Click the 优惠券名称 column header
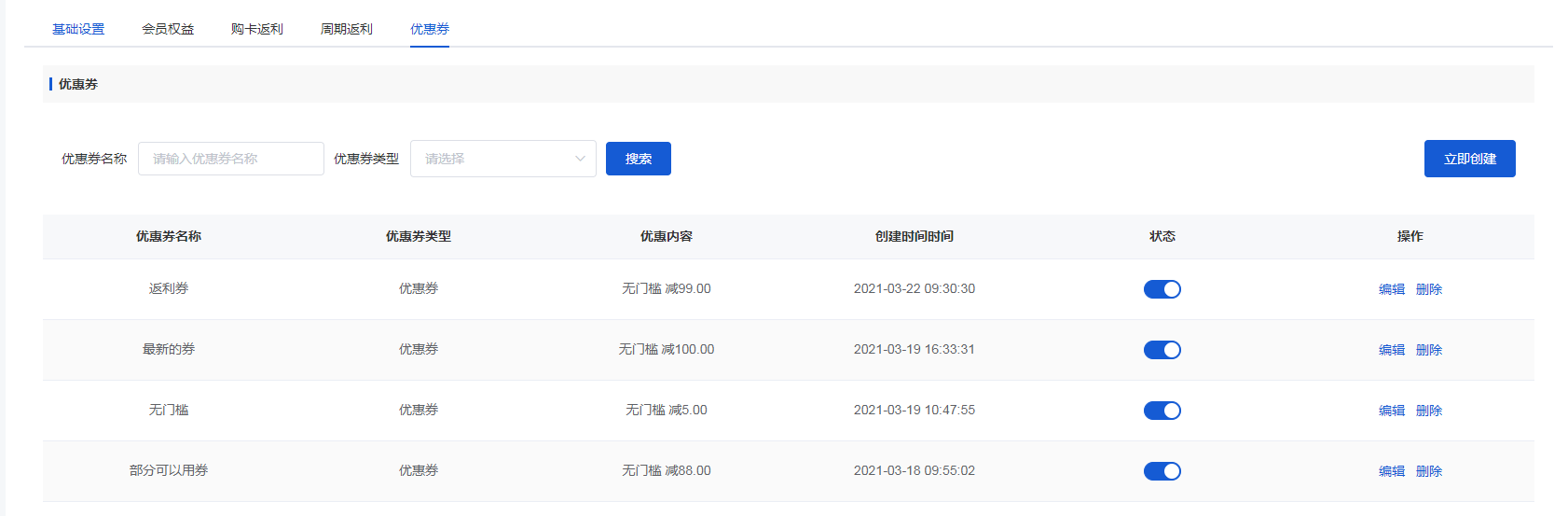The width and height of the screenshot is (1568, 516). click(169, 236)
